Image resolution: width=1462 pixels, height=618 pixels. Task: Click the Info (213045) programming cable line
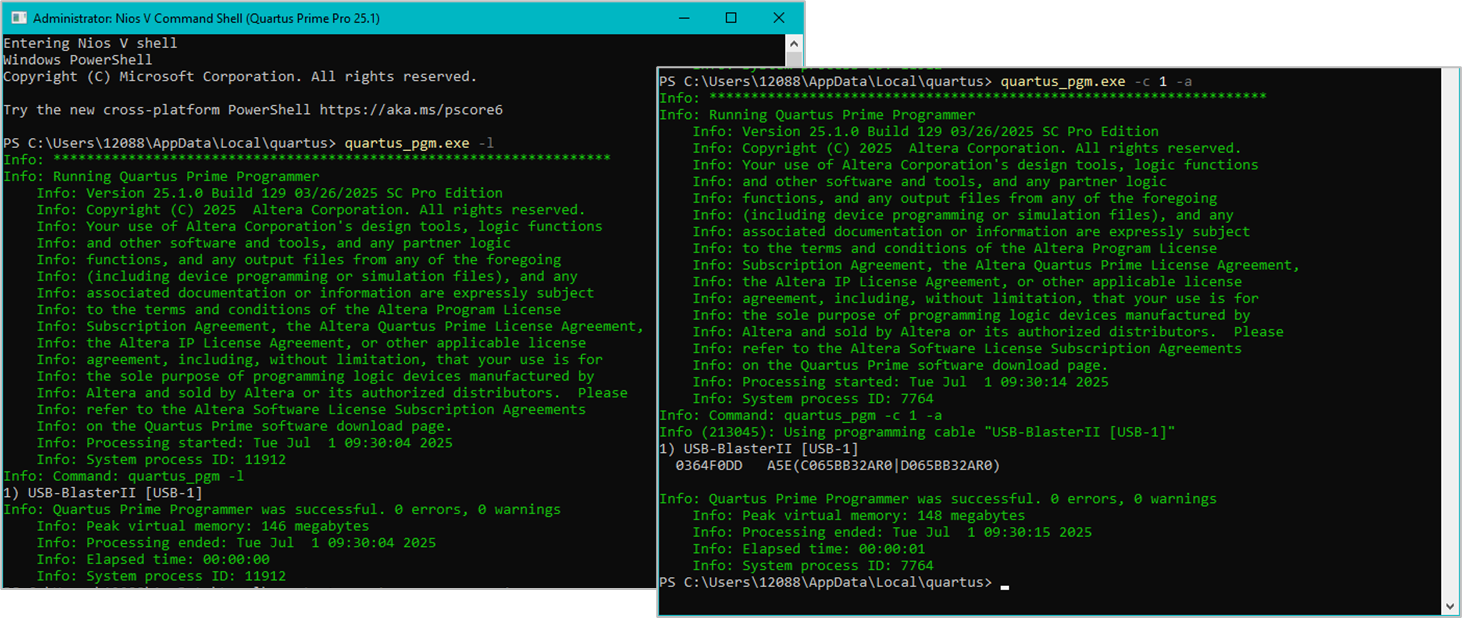(x=917, y=432)
